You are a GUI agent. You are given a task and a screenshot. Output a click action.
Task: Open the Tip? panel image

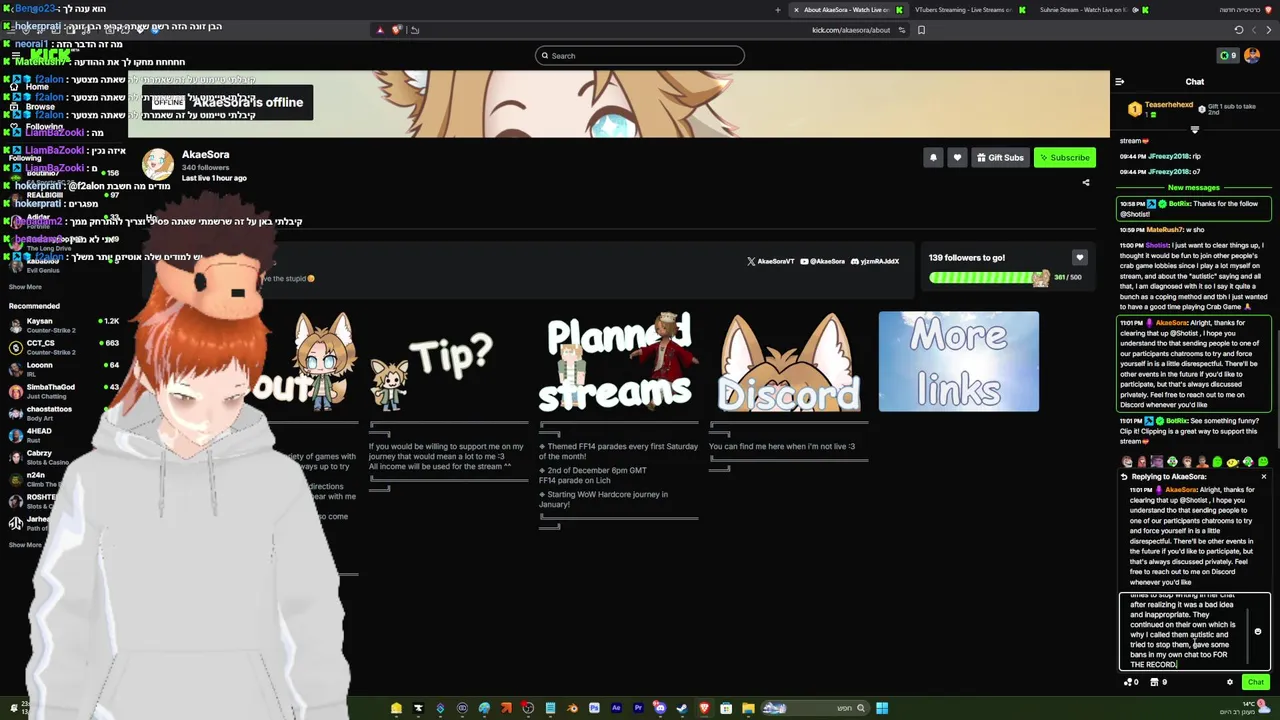(448, 361)
